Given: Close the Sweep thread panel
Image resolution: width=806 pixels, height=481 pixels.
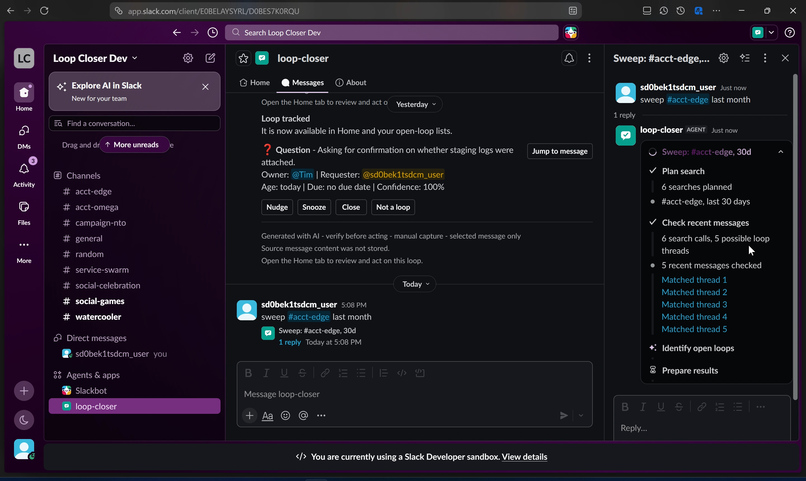Looking at the screenshot, I should tap(785, 58).
